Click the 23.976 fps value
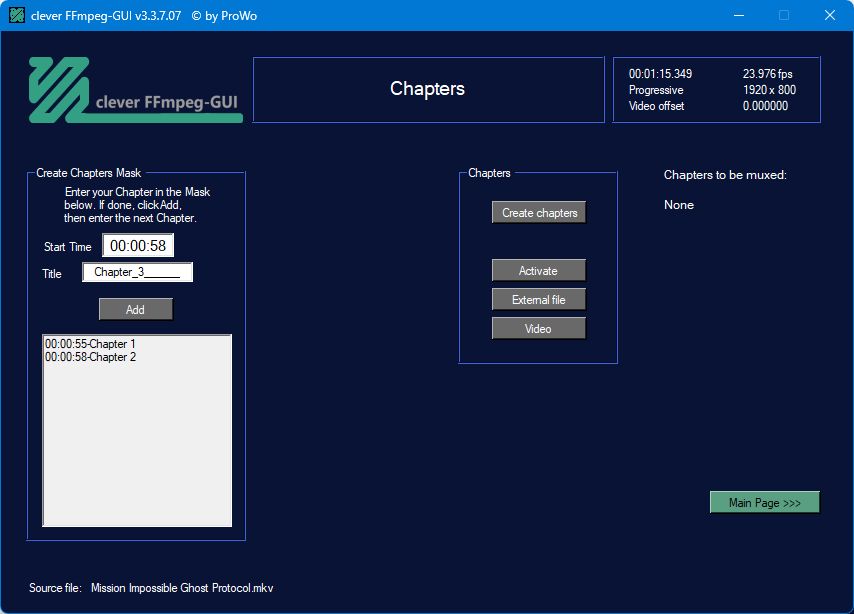 click(x=767, y=74)
